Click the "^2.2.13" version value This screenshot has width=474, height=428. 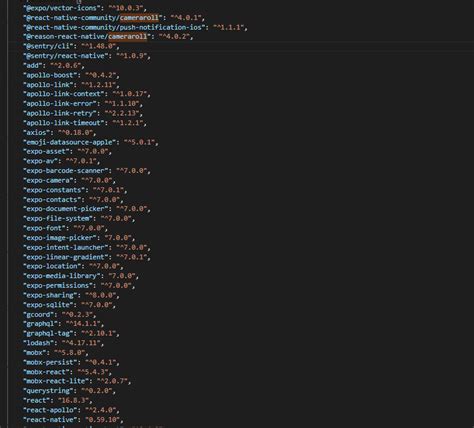point(122,113)
